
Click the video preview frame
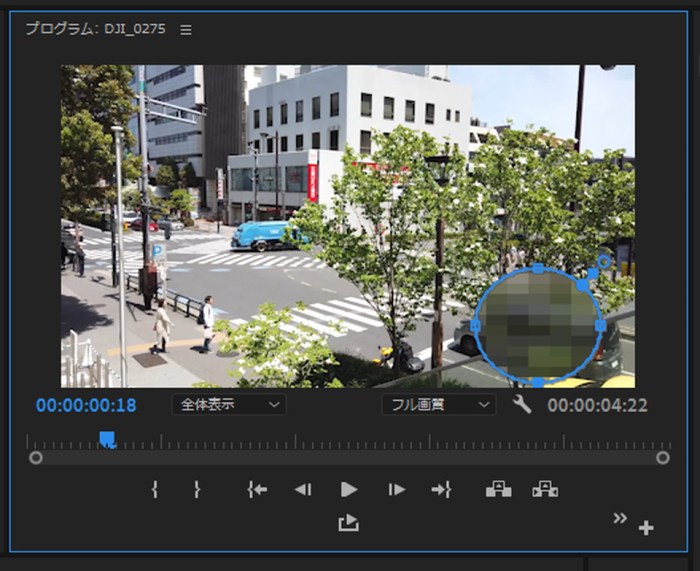click(x=348, y=226)
